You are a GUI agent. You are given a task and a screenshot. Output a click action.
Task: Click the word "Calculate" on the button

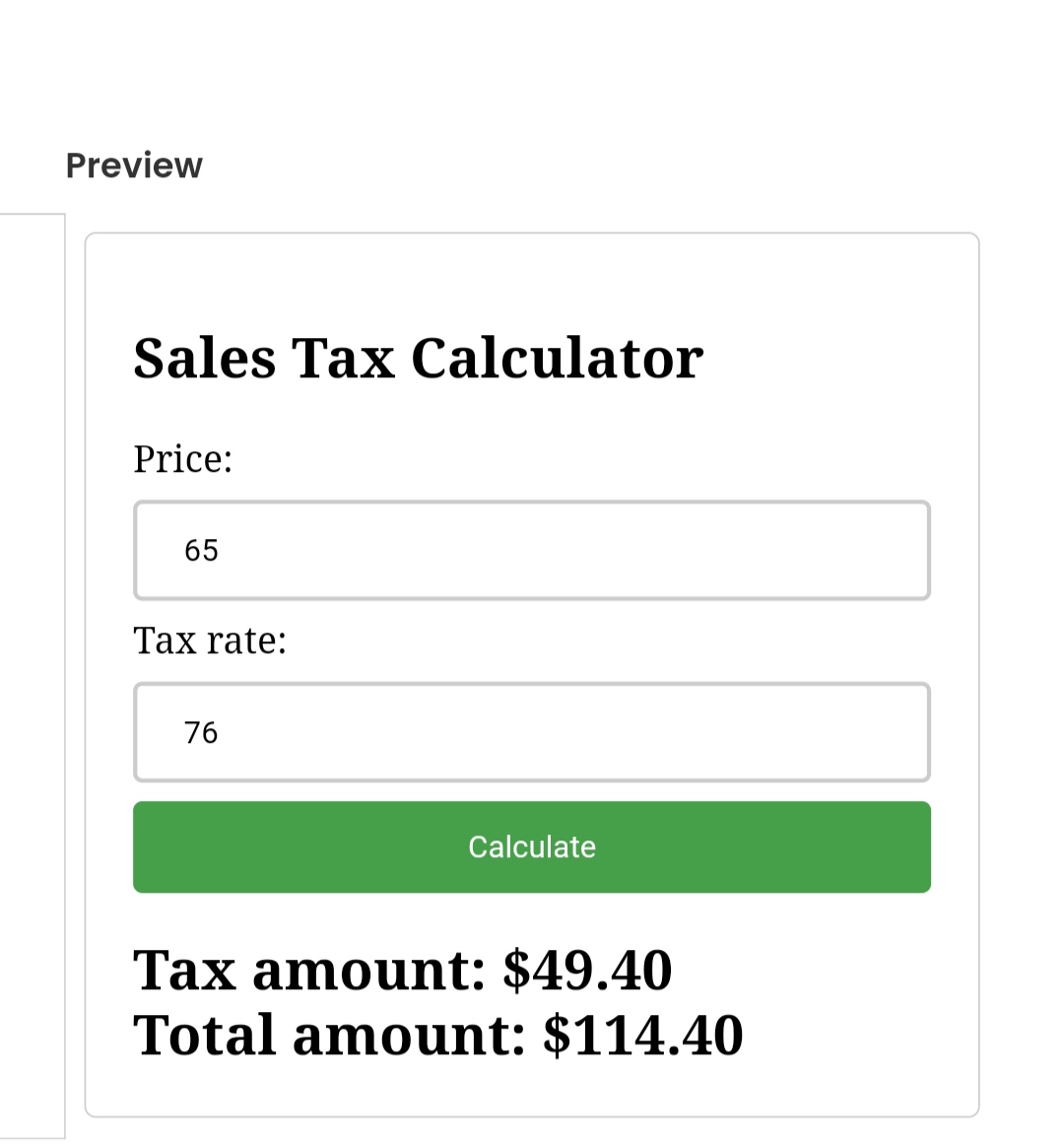tap(532, 847)
